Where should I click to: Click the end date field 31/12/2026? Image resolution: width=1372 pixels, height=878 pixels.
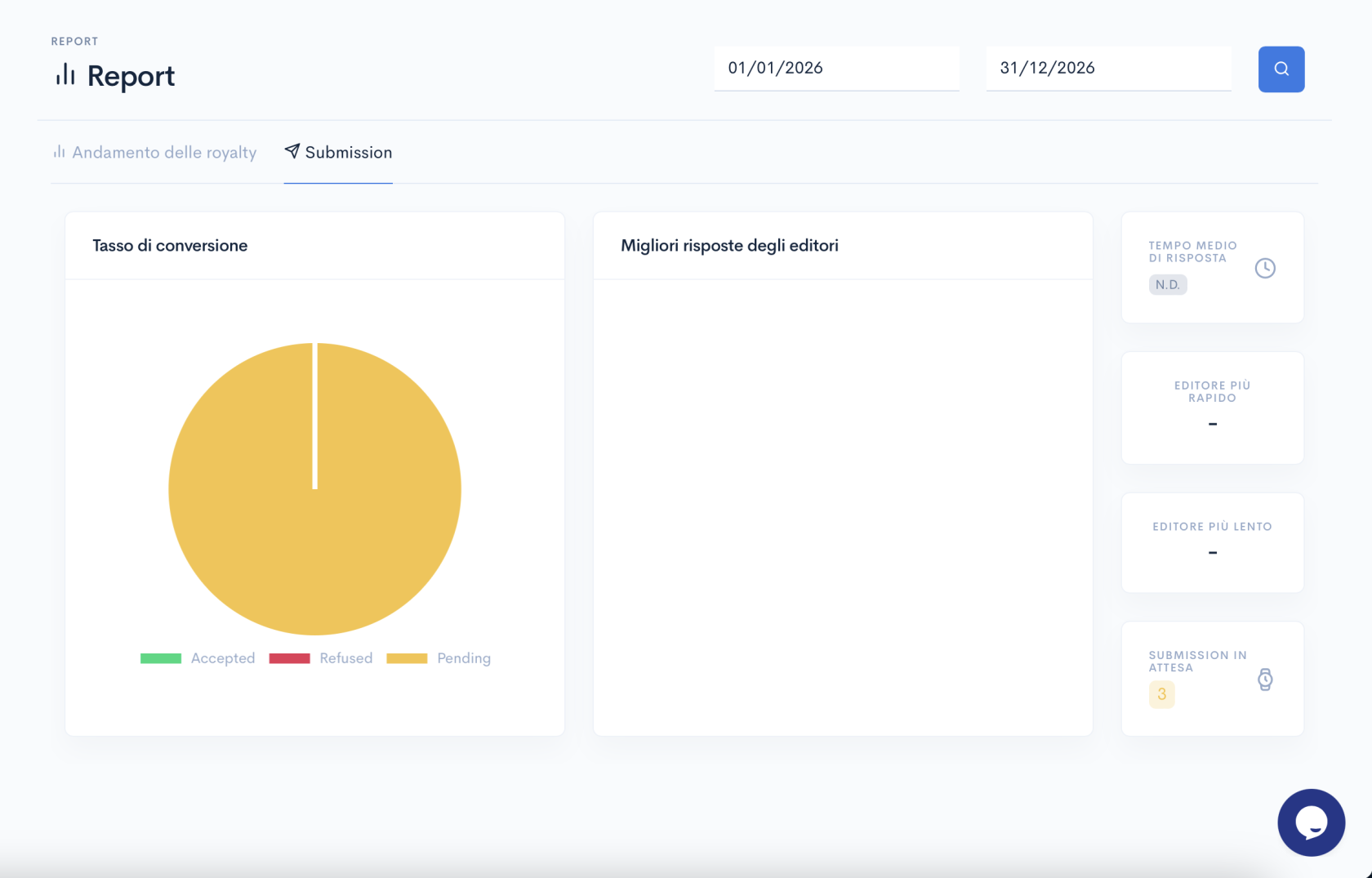click(x=1108, y=68)
